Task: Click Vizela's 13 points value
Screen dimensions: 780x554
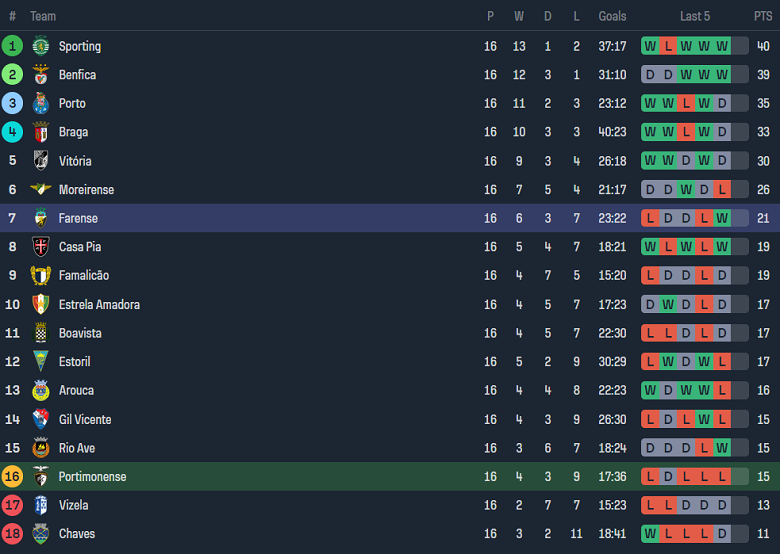Action: [763, 505]
